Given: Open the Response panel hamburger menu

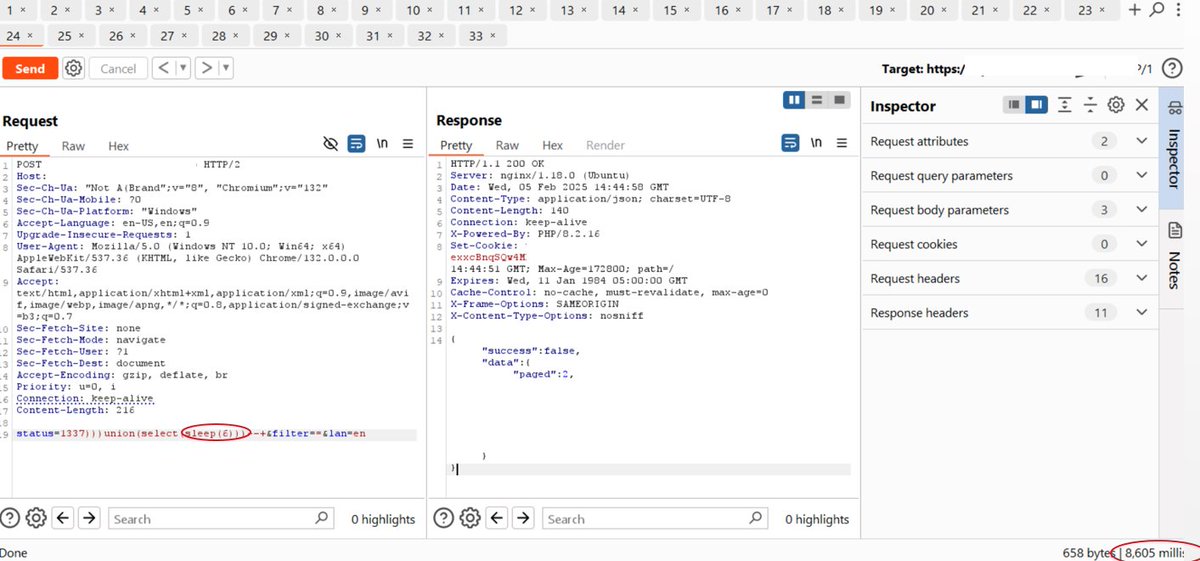Looking at the screenshot, I should (842, 142).
